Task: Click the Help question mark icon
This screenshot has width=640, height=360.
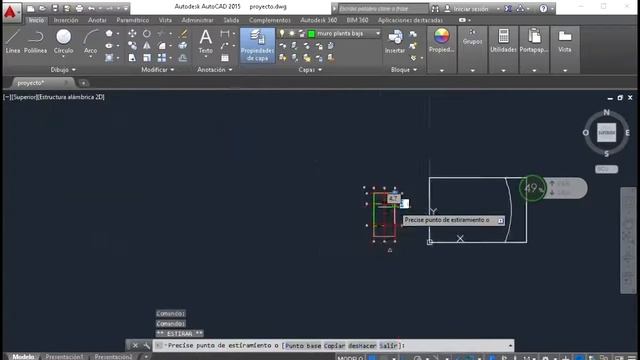Action: (x=543, y=8)
